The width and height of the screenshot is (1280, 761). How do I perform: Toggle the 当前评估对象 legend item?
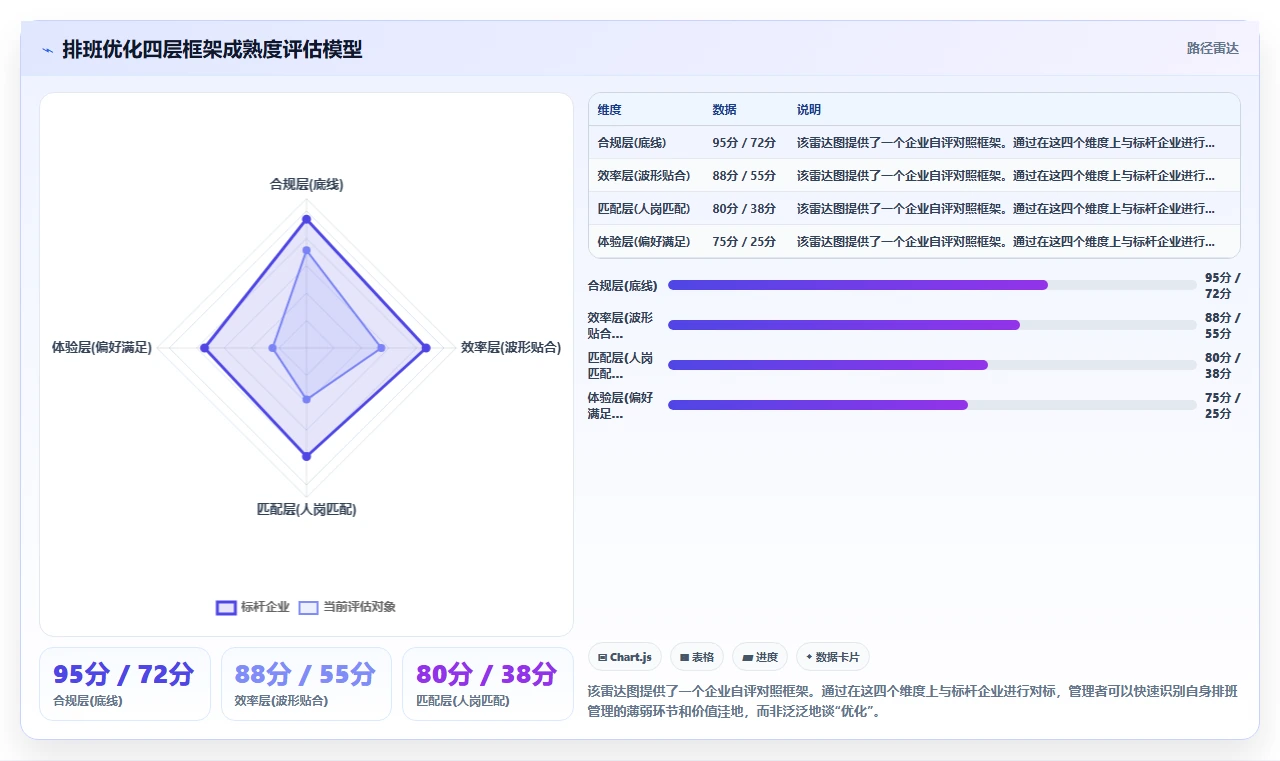point(347,607)
